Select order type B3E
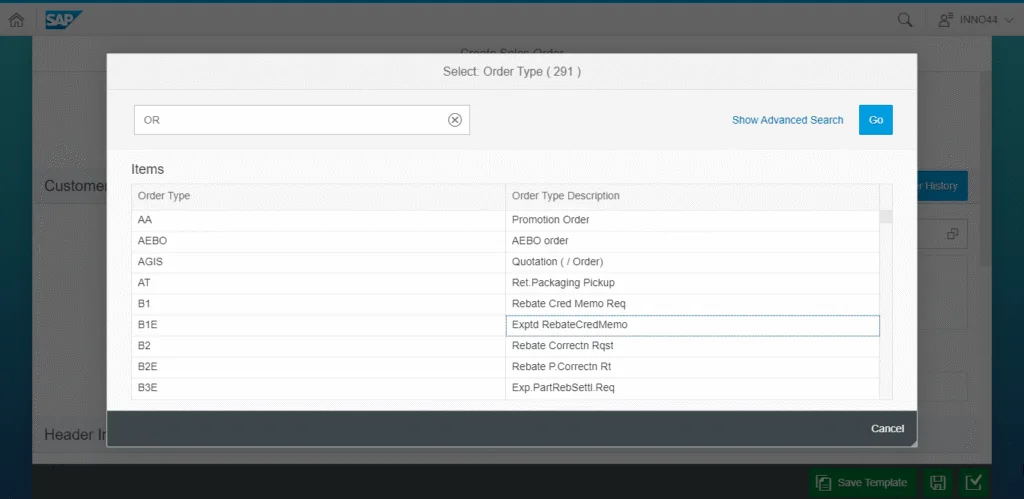This screenshot has height=499, width=1024. 318,387
